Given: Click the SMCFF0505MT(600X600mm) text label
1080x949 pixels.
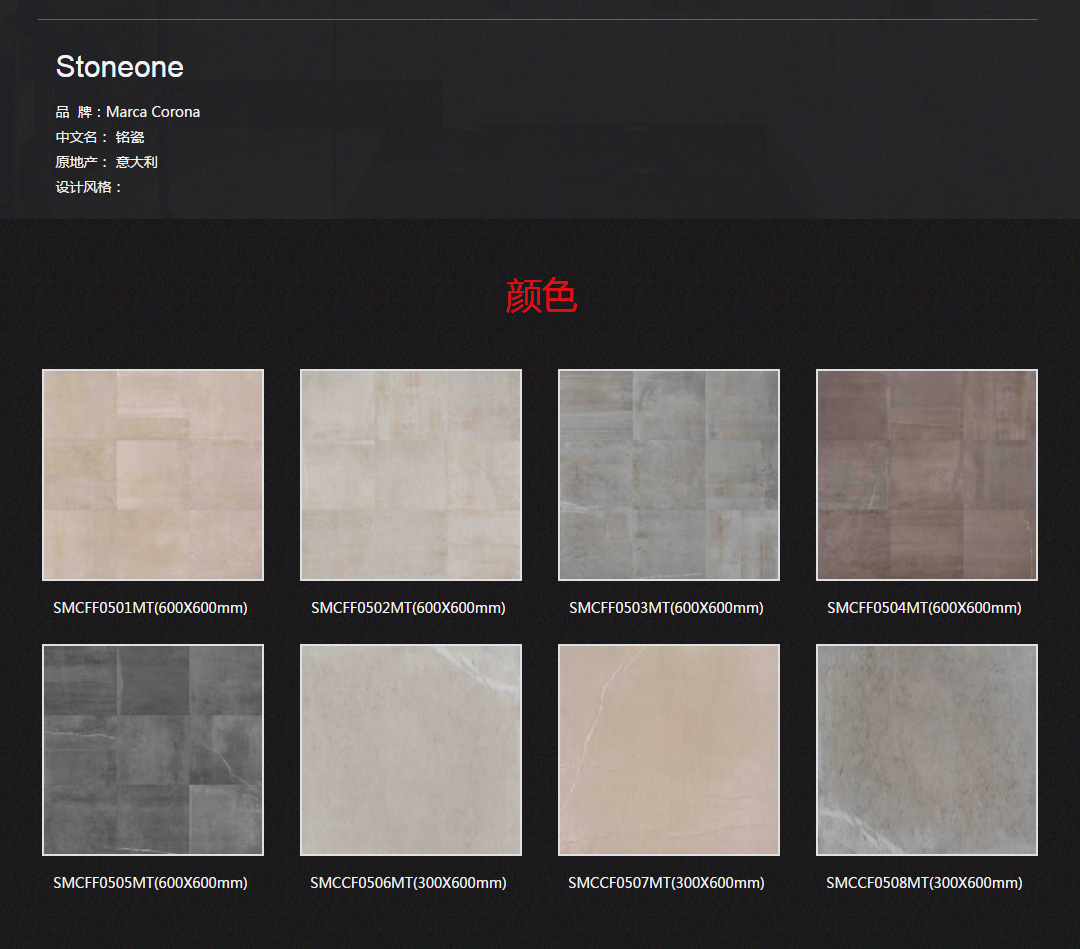Looking at the screenshot, I should tap(150, 883).
